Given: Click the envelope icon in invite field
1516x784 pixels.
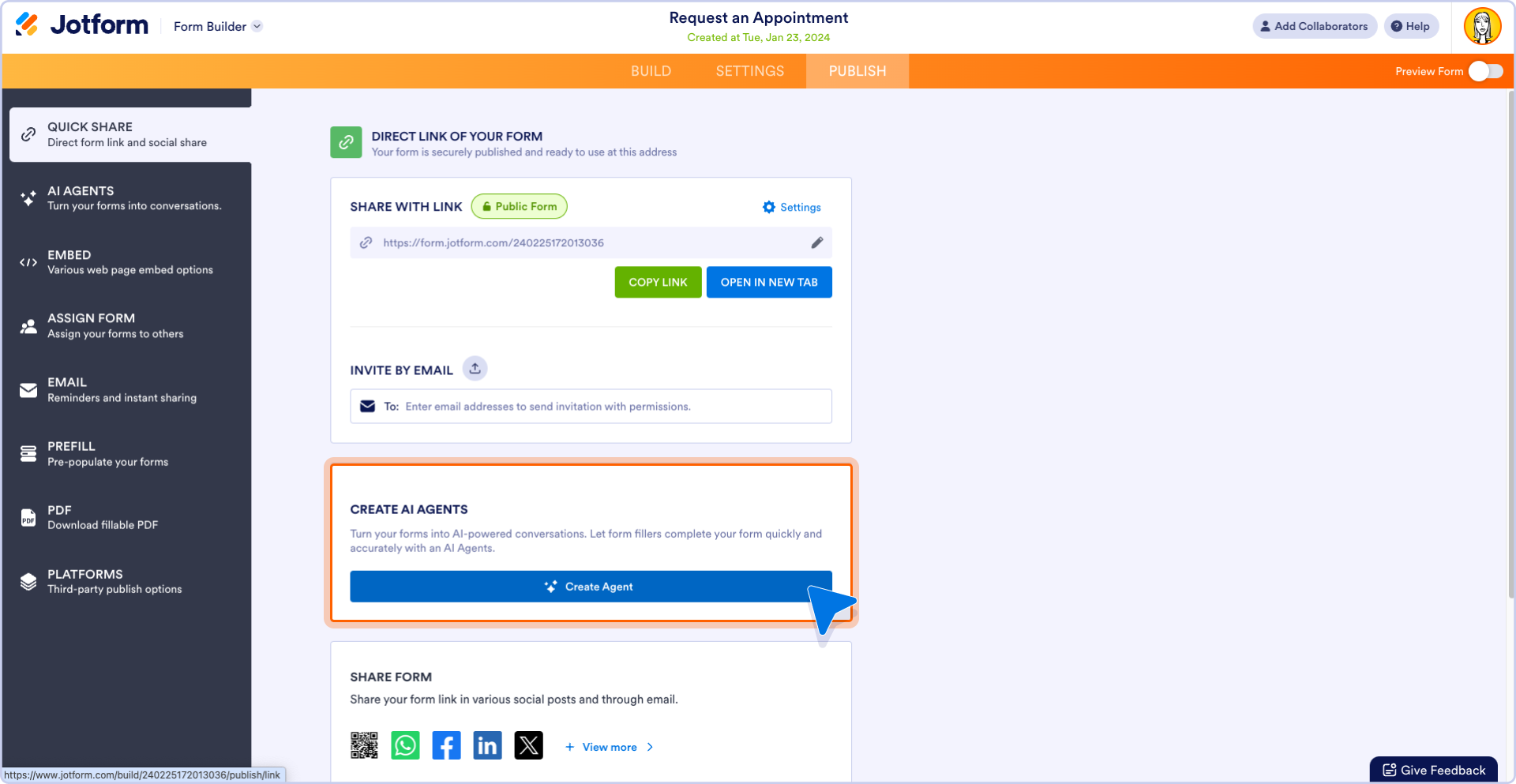Looking at the screenshot, I should point(368,407).
